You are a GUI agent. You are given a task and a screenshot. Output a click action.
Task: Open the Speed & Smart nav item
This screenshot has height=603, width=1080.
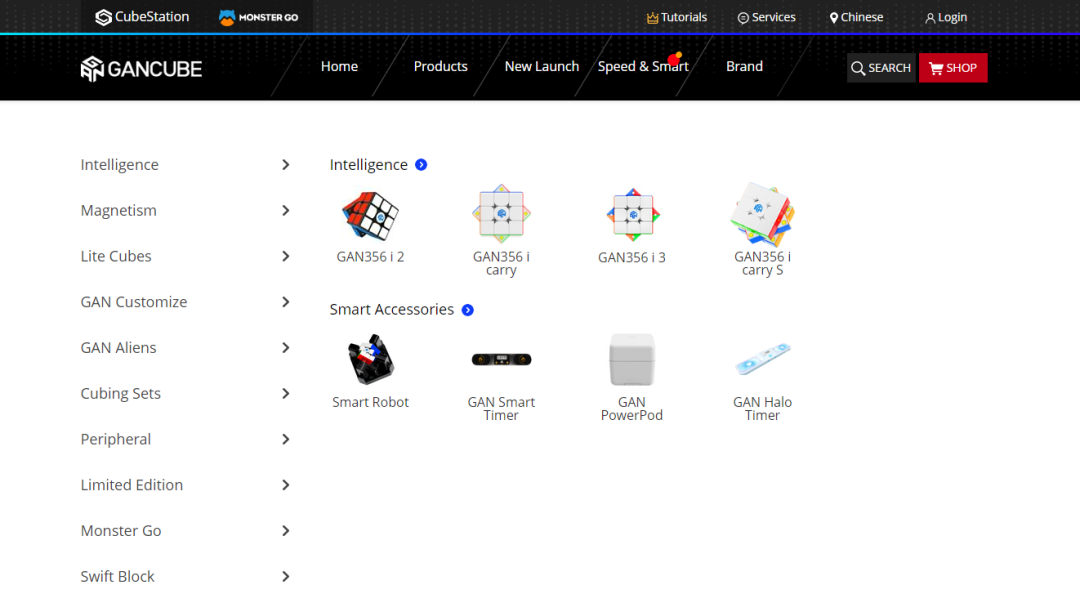(643, 67)
